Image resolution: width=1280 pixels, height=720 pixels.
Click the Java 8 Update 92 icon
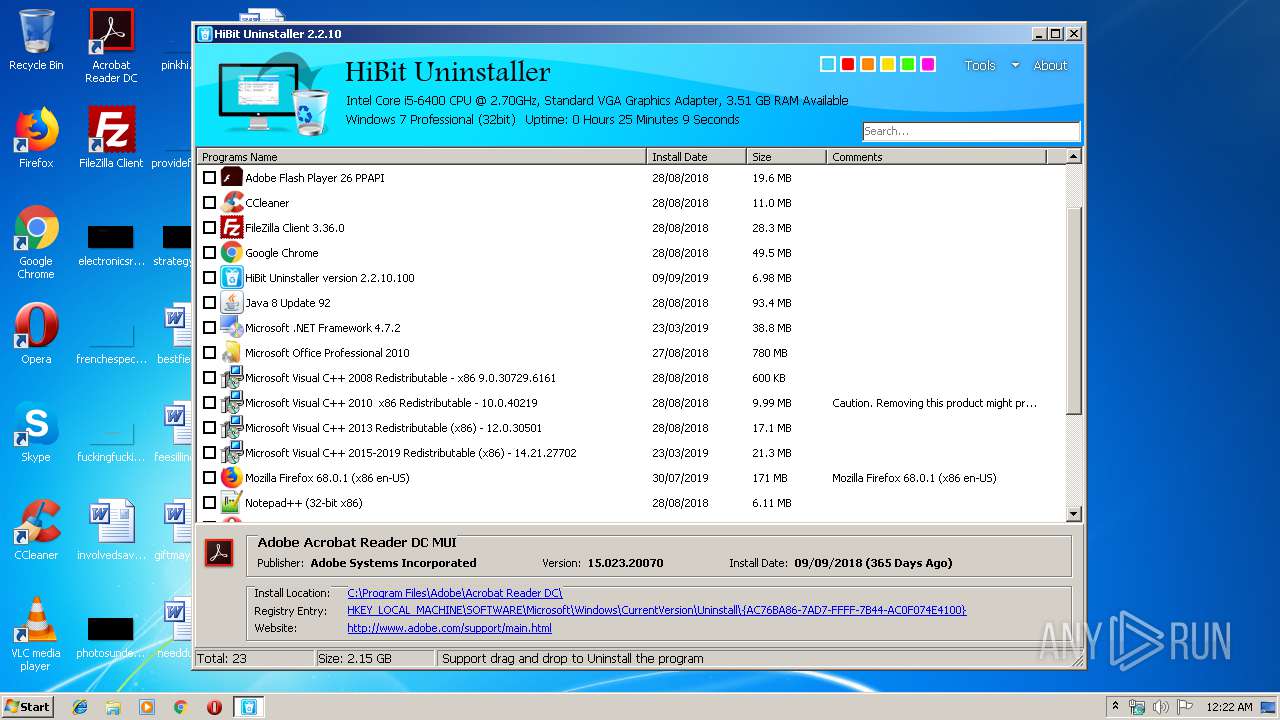pyautogui.click(x=232, y=303)
